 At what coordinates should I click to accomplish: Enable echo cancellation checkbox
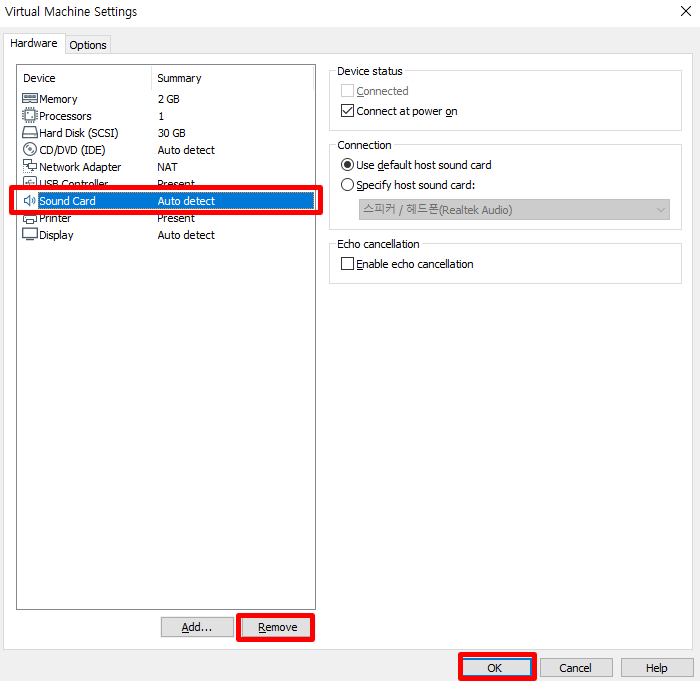point(347,263)
